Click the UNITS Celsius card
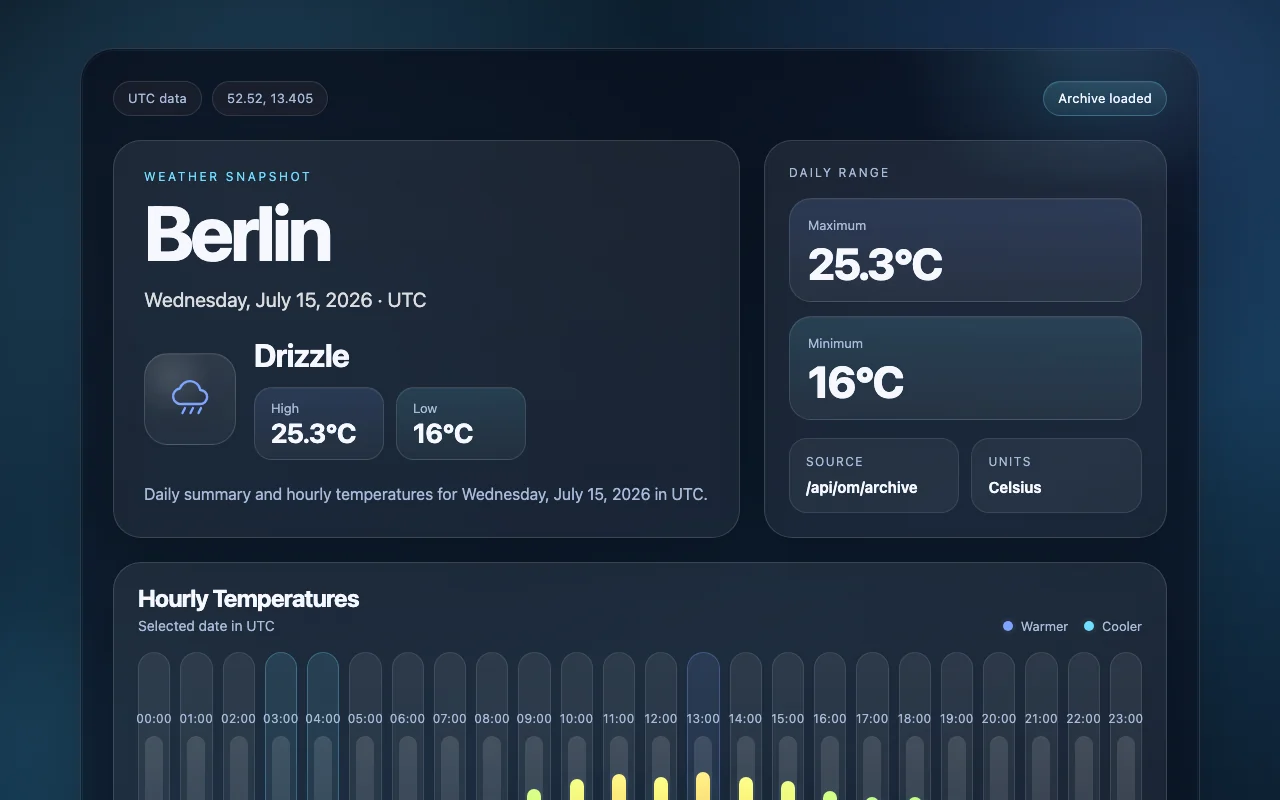The image size is (1280, 800). coord(1056,476)
